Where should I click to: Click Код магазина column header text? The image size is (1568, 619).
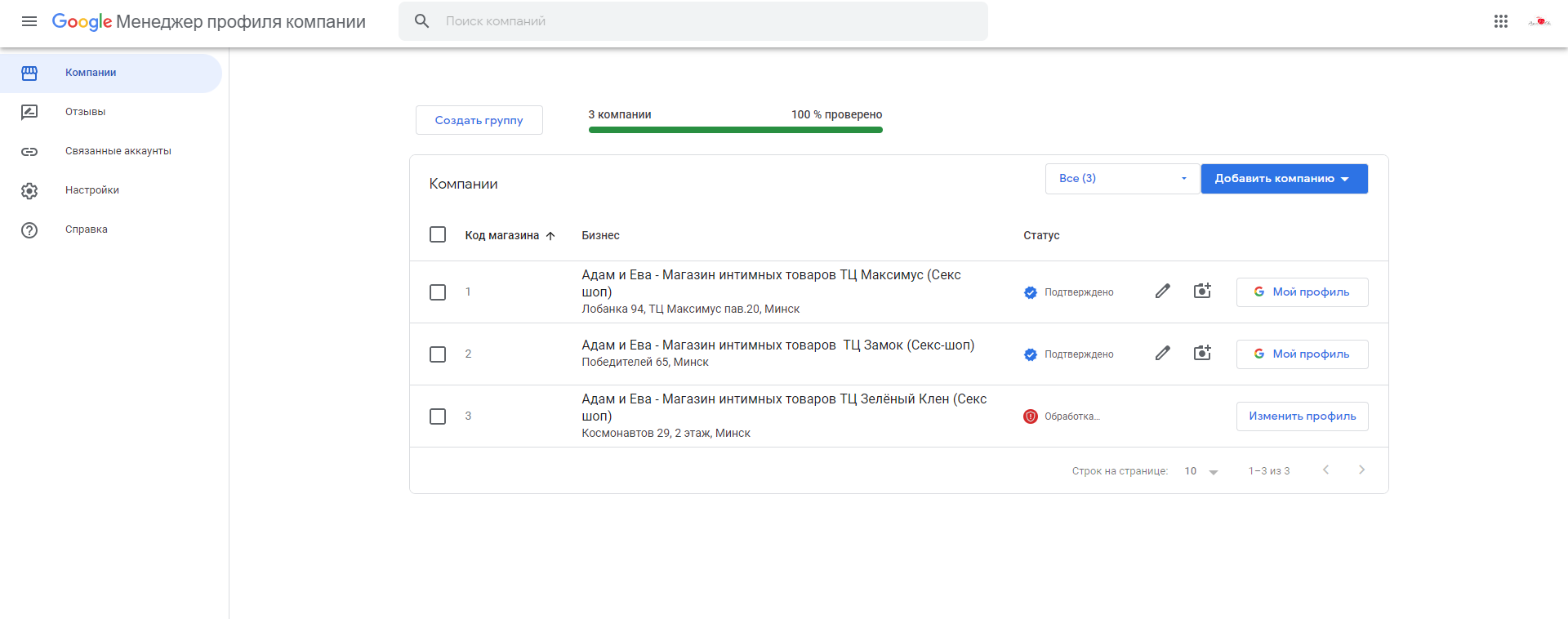[x=502, y=235]
